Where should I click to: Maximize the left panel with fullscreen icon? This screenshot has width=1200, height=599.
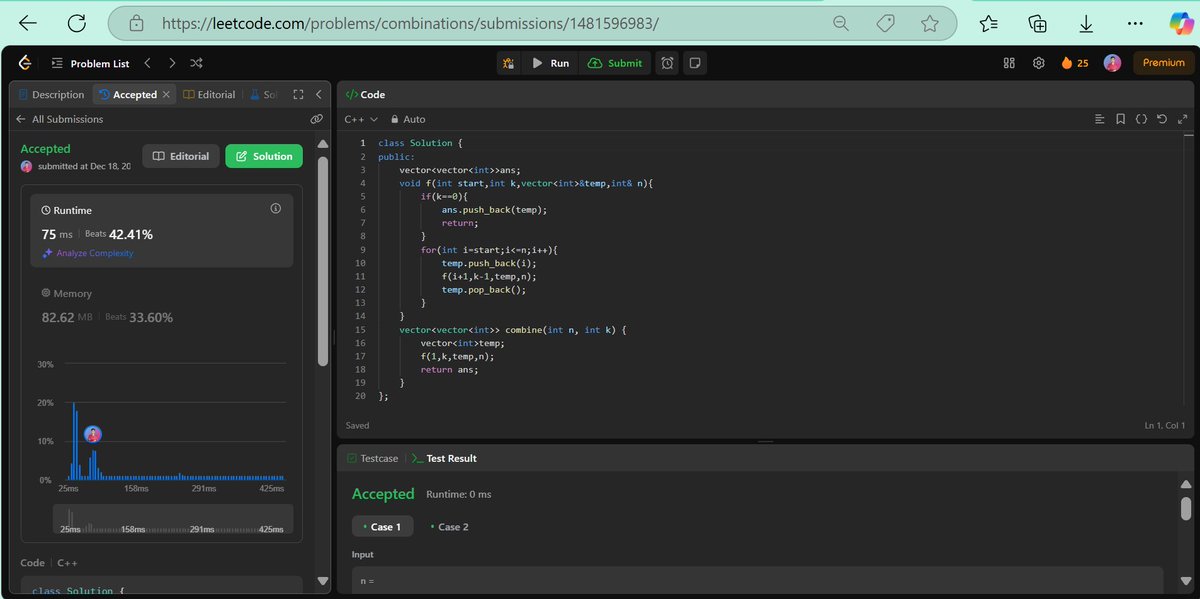298,95
